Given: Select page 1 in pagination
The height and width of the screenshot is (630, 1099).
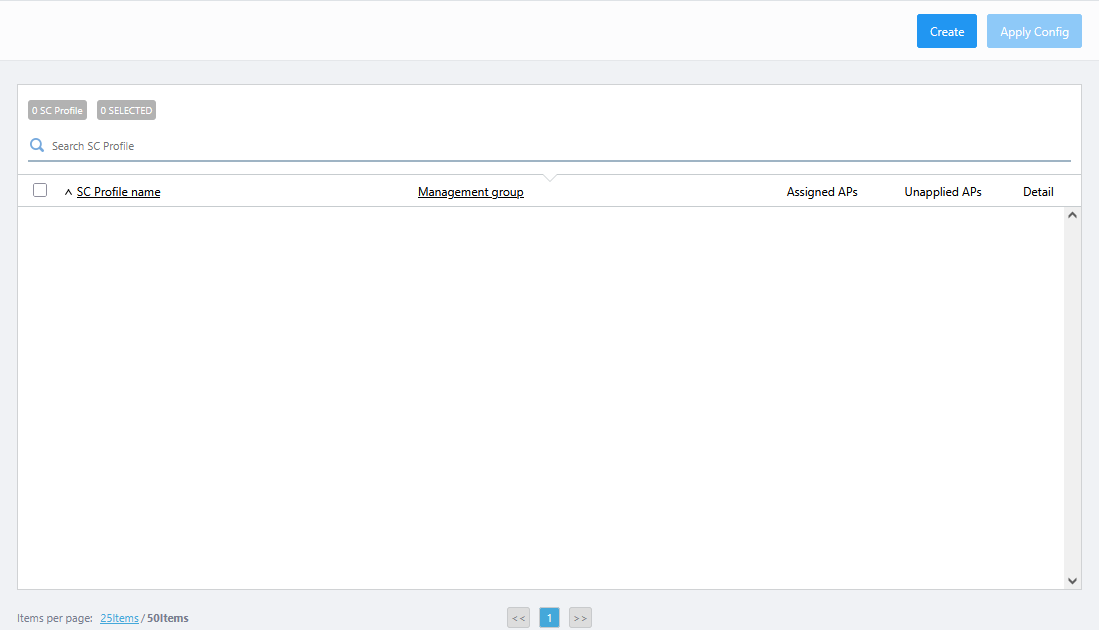Looking at the screenshot, I should point(549,618).
